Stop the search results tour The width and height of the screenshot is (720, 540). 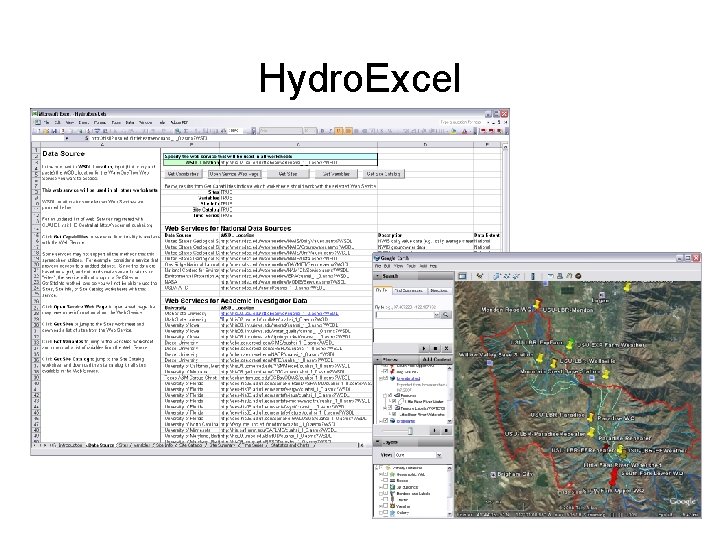pyautogui.click(x=435, y=349)
